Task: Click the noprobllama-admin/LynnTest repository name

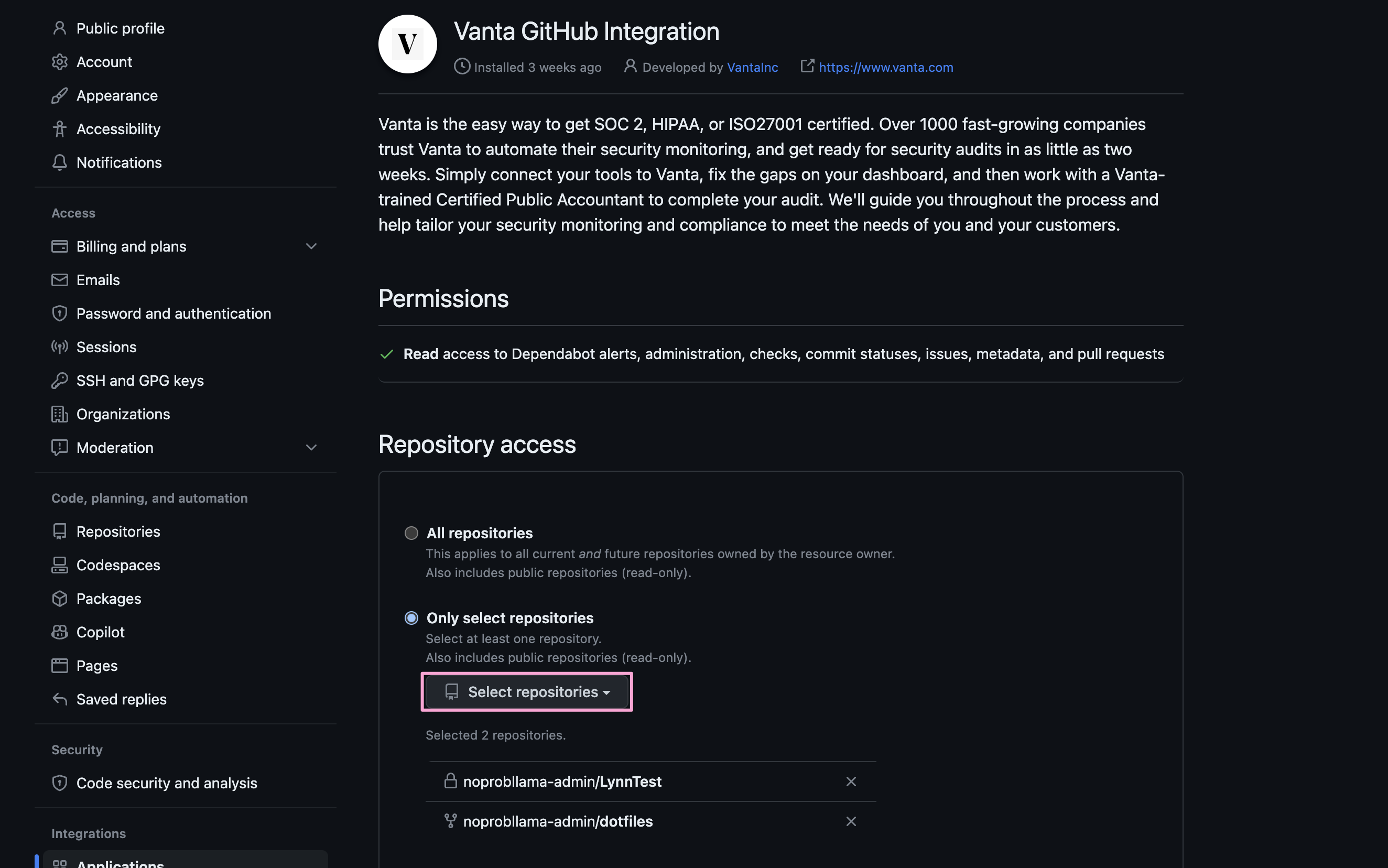Action: coord(562,782)
